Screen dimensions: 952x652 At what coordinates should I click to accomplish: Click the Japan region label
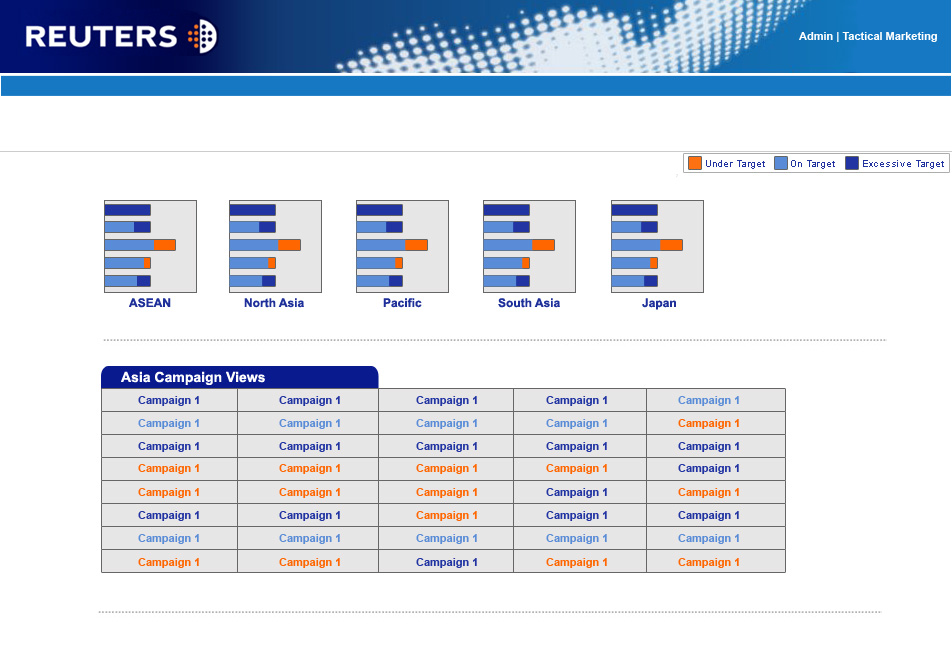pos(659,303)
